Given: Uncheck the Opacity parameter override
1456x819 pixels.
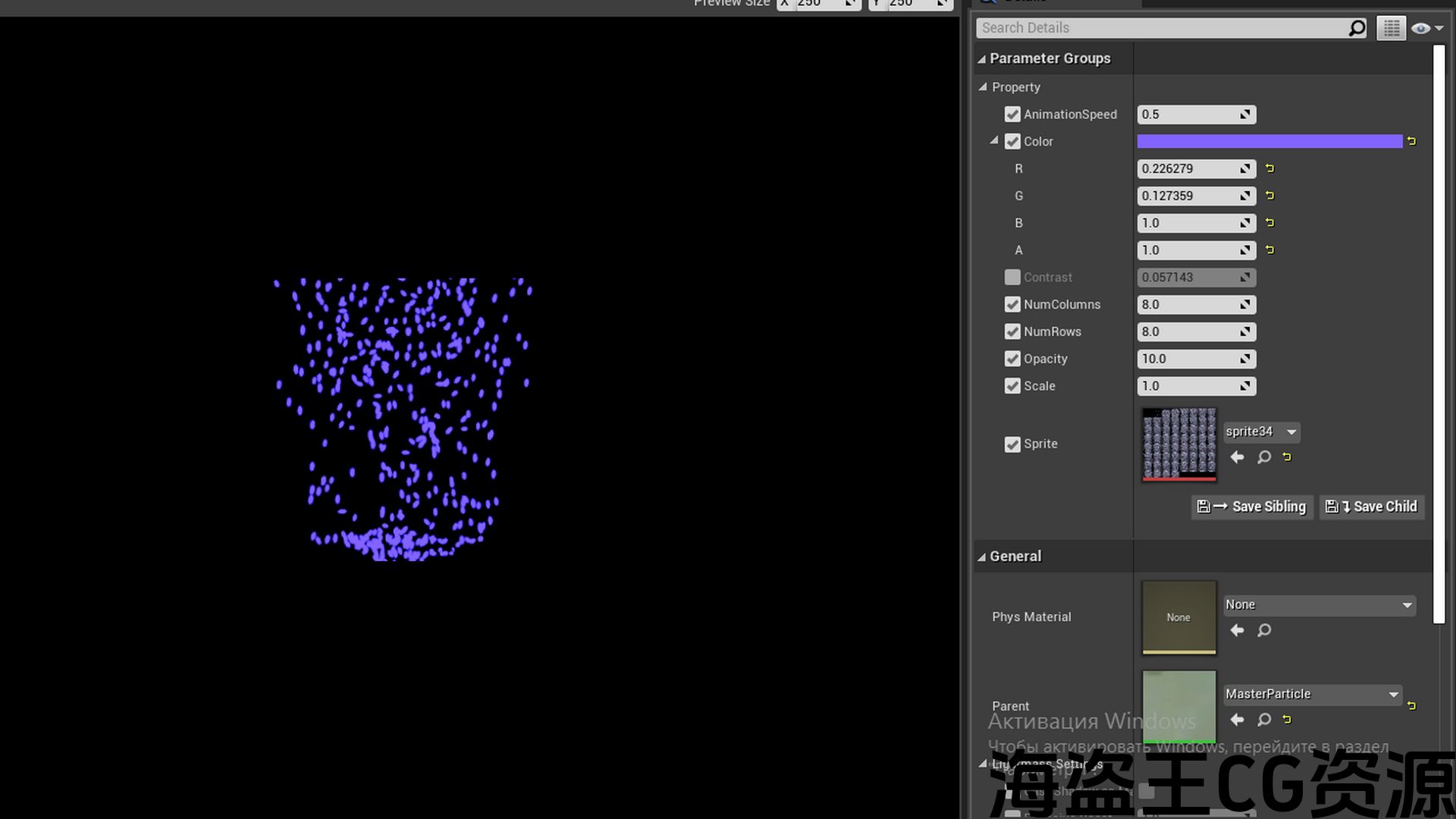Looking at the screenshot, I should (x=1012, y=359).
